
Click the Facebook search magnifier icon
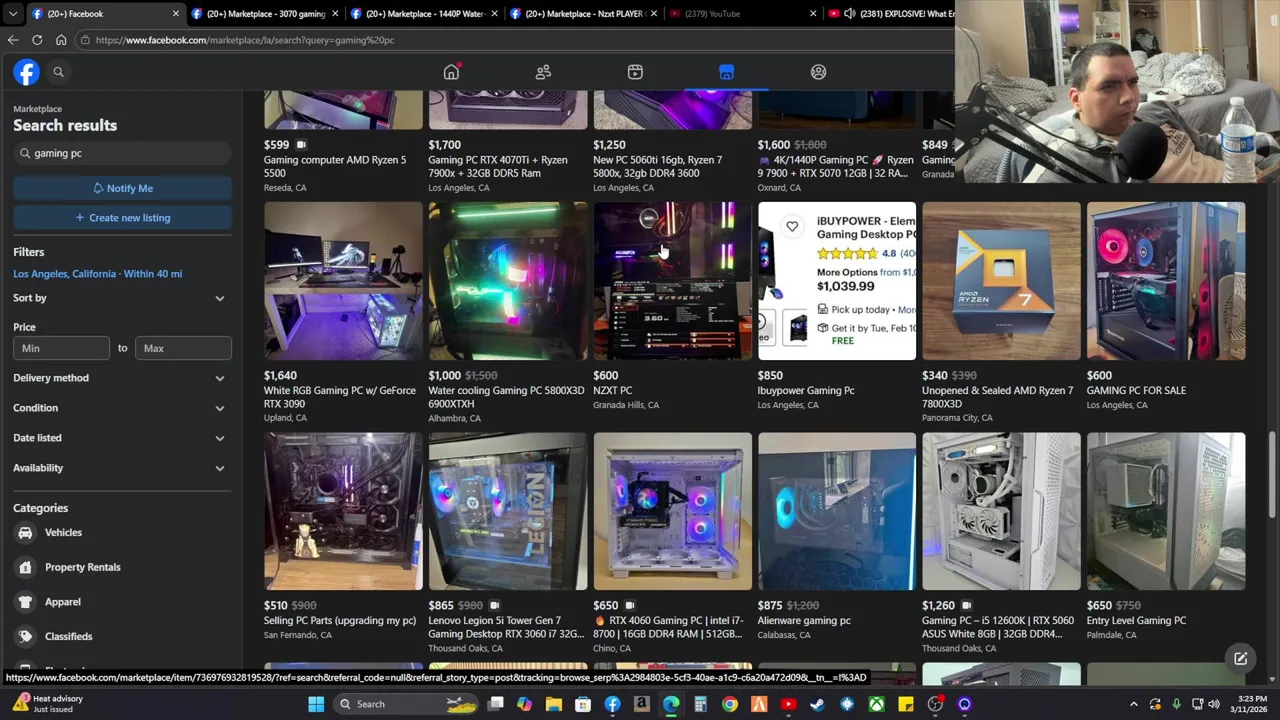coord(58,72)
